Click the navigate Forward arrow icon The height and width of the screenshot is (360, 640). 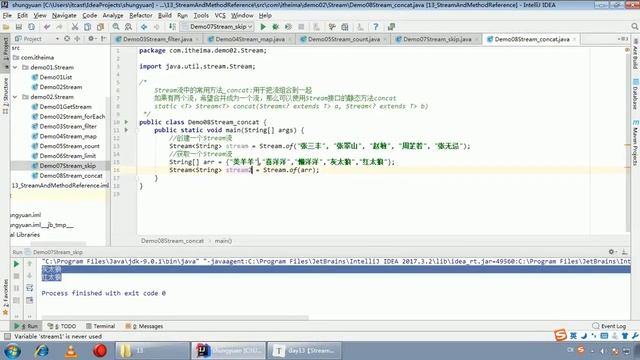pyautogui.click(x=156, y=27)
